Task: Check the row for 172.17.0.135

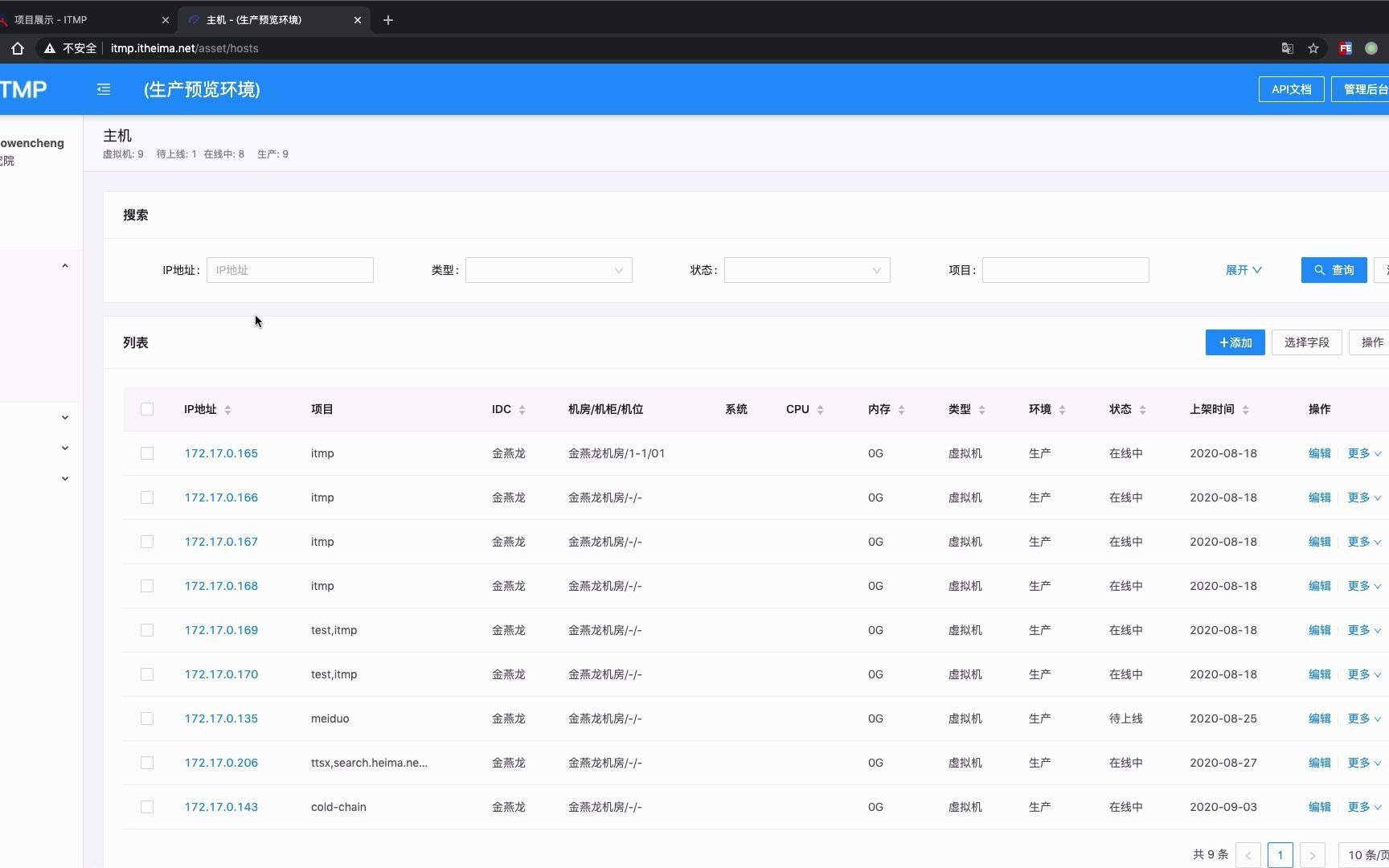Action: tap(147, 719)
